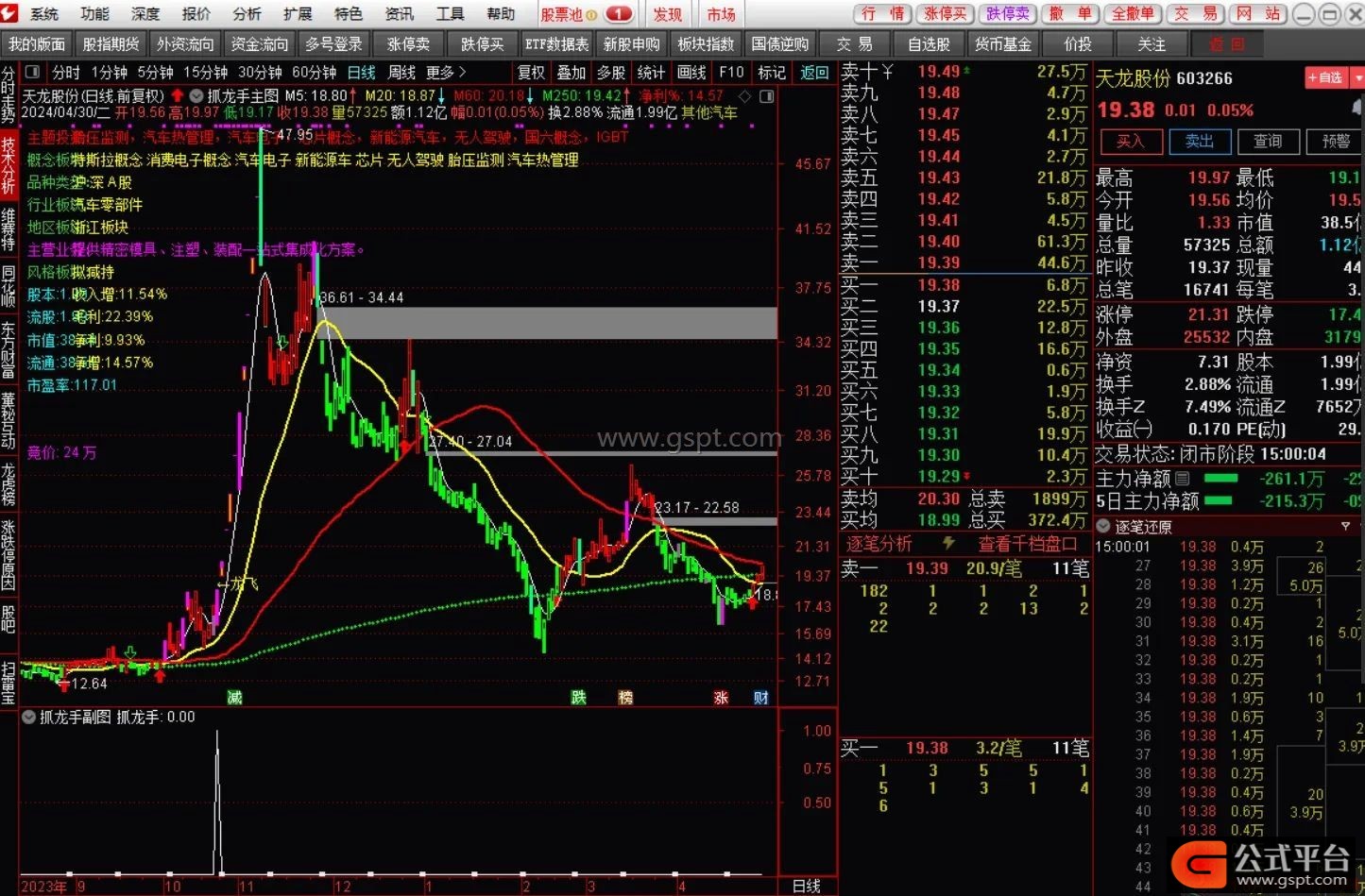Click the 涨停买 button

[x=946, y=13]
